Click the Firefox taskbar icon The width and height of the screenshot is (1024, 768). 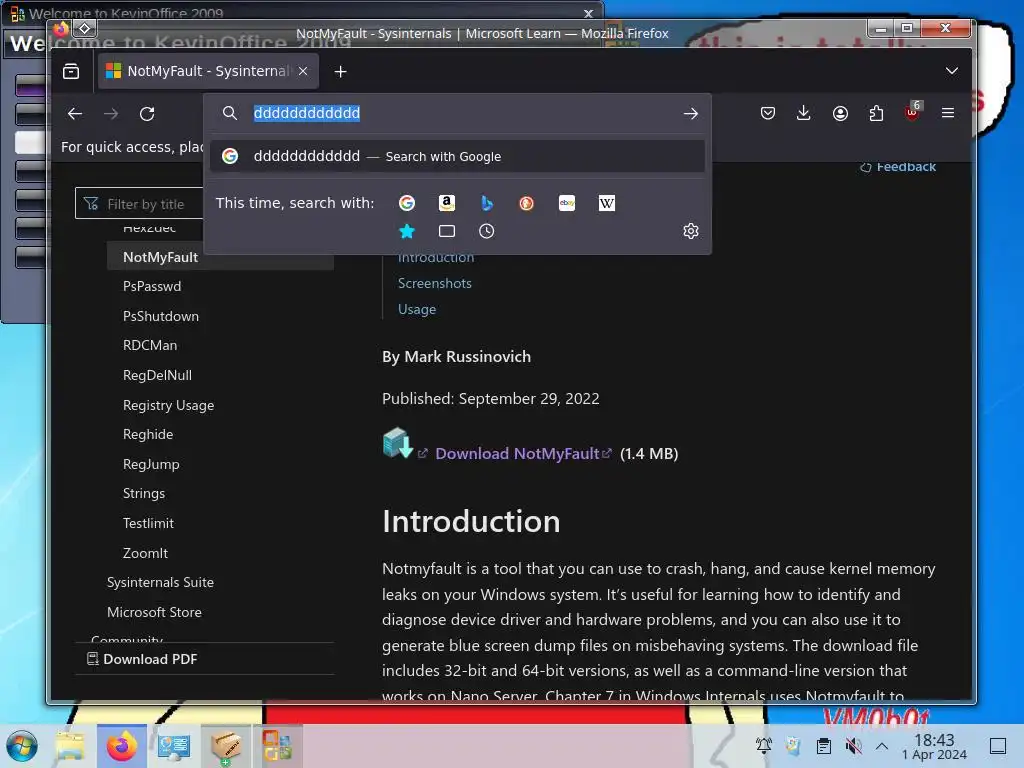(x=122, y=746)
